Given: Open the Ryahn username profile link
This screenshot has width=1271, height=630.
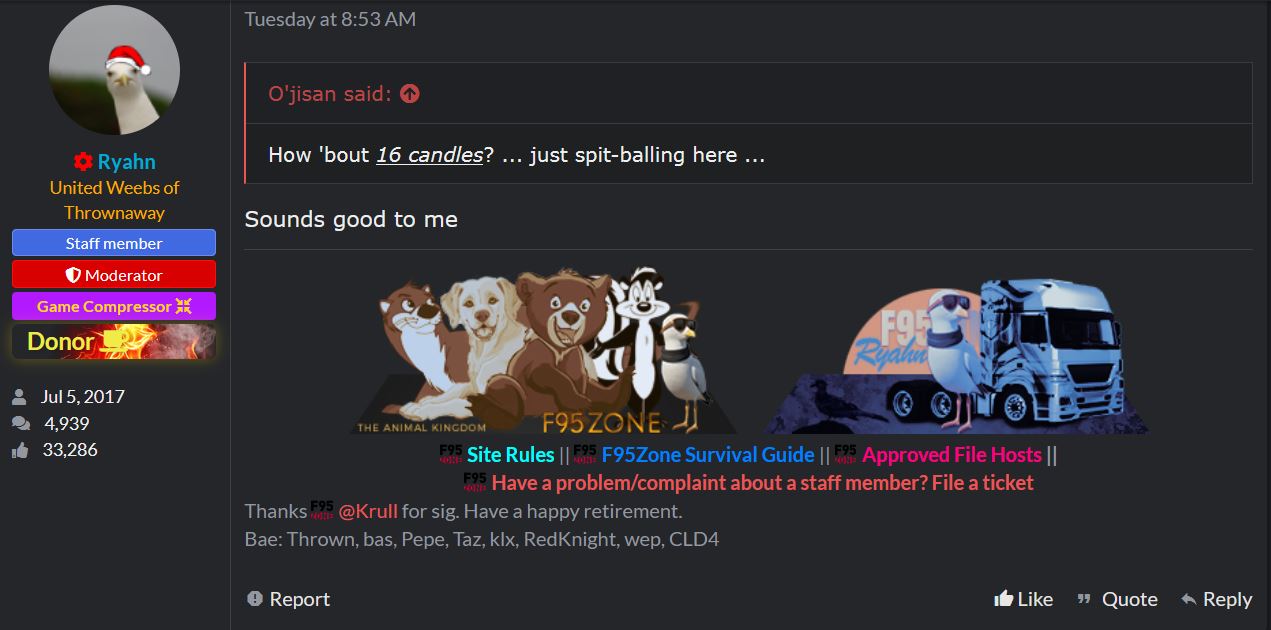Looking at the screenshot, I should [126, 162].
